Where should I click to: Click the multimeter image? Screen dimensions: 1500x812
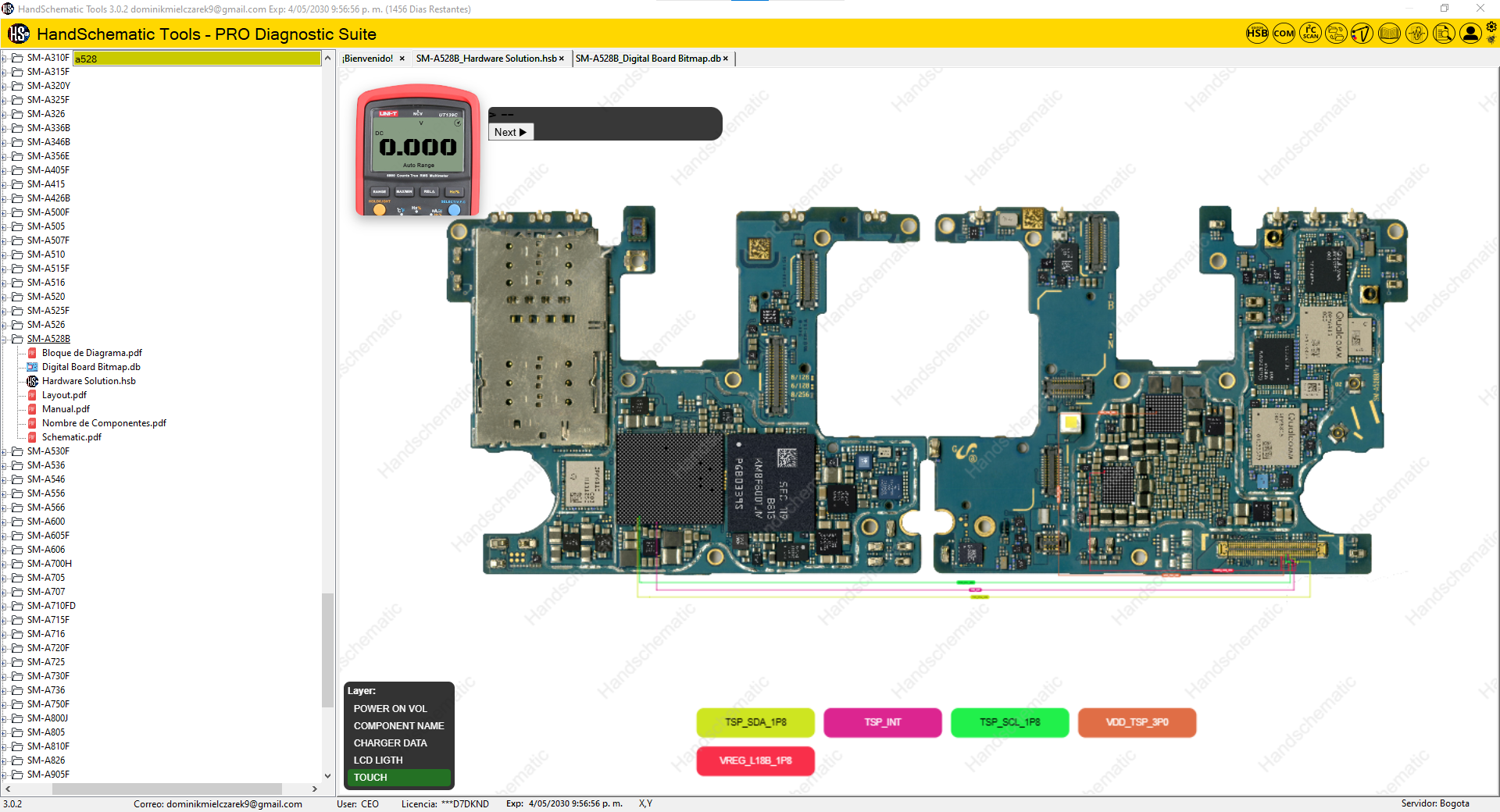click(x=418, y=150)
